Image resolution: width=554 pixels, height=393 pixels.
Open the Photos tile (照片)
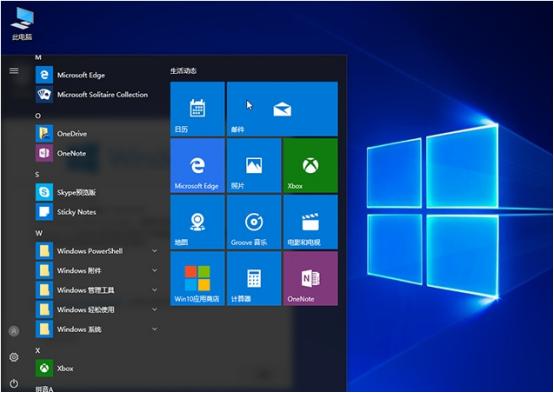[x=254, y=165]
